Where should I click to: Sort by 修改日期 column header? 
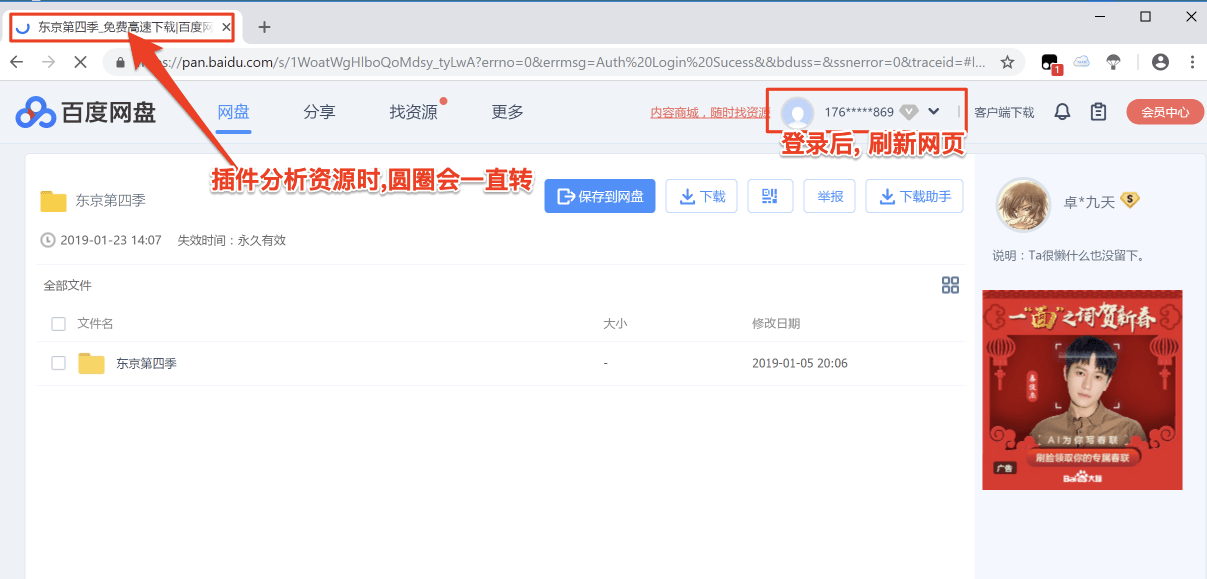click(x=776, y=324)
